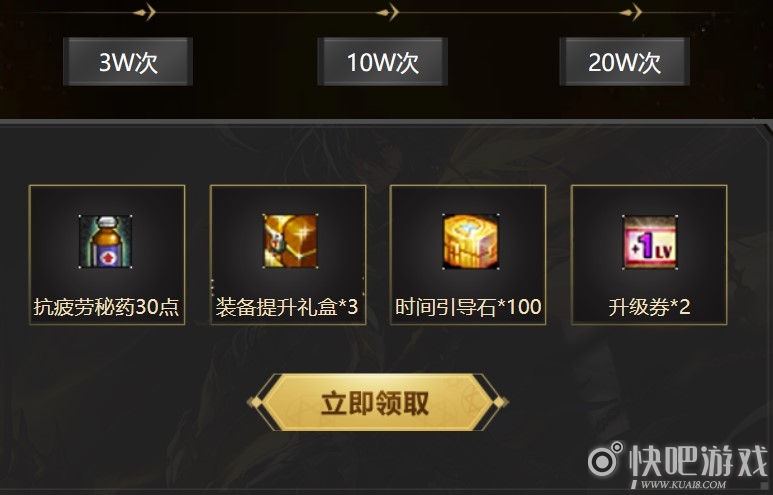Click the milestone progress line between 3W and 10W
The image size is (773, 495).
[x=266, y=12]
